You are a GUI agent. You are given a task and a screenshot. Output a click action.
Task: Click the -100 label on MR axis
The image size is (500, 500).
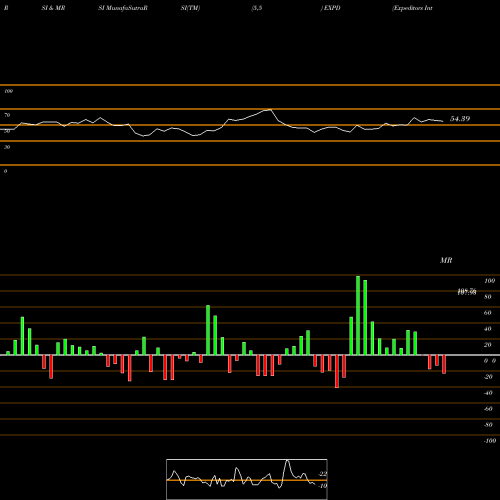click(x=490, y=441)
